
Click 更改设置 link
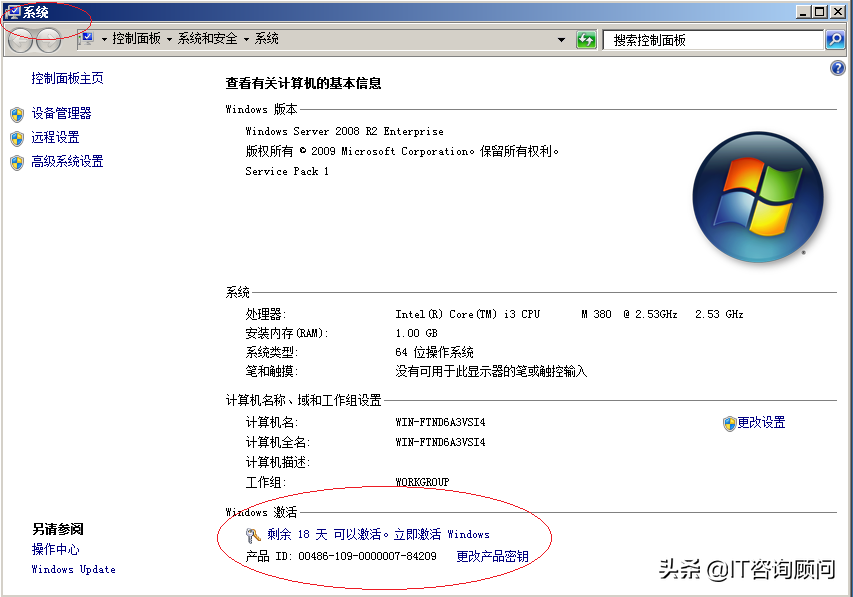(761, 423)
